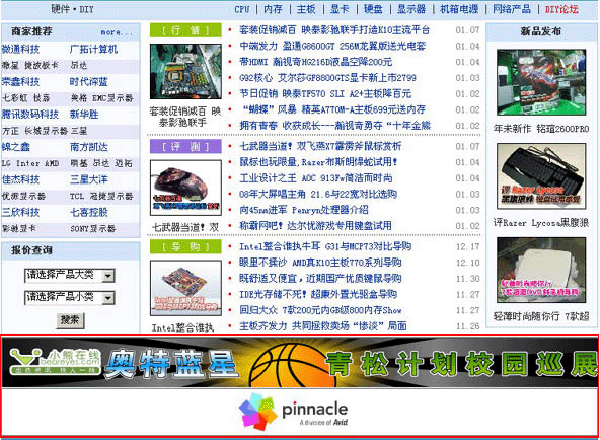The image size is (600, 440).
Task: Open article 套装促销减百 映泰影驰联手打造K10主流平台
Action: [x=334, y=30]
